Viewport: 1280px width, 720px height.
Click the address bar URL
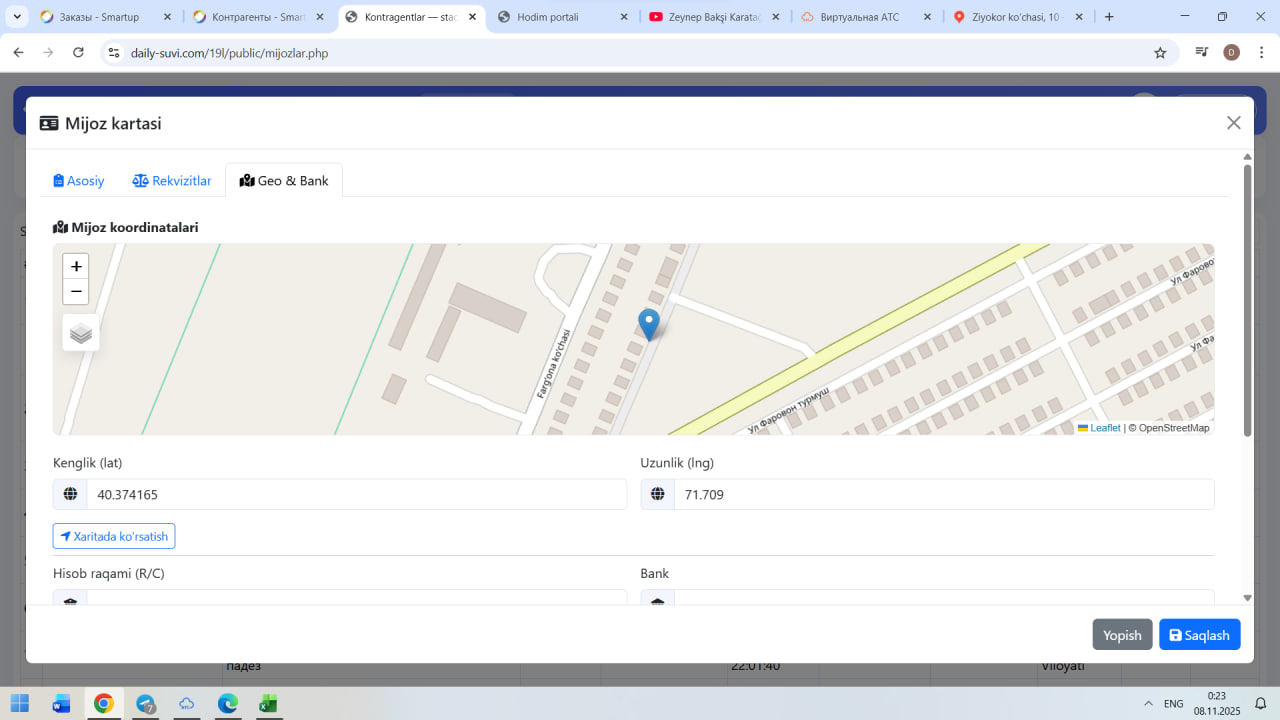coord(229,53)
